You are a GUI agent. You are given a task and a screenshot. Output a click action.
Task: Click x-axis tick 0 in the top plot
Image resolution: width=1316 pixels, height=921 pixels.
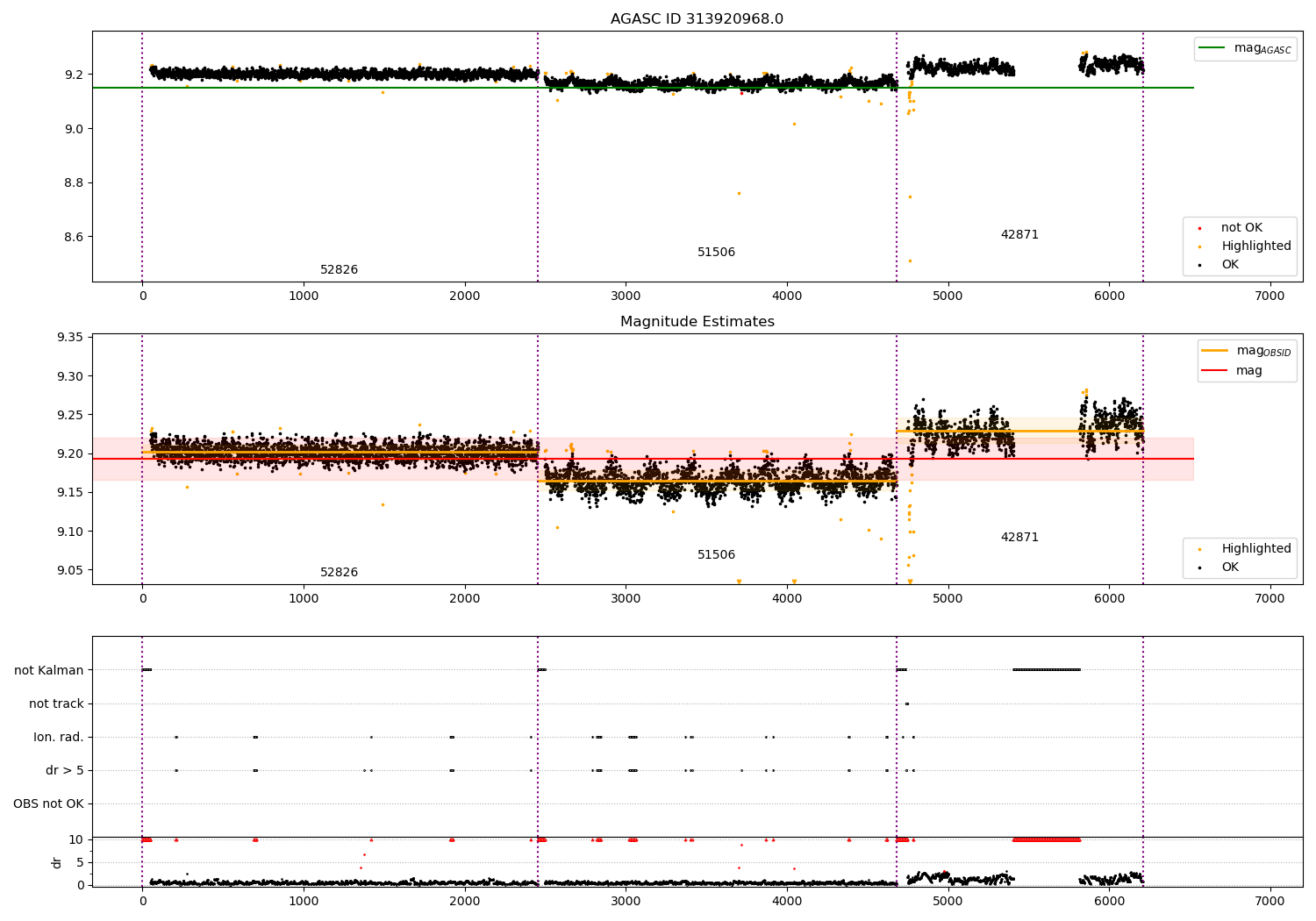(142, 296)
